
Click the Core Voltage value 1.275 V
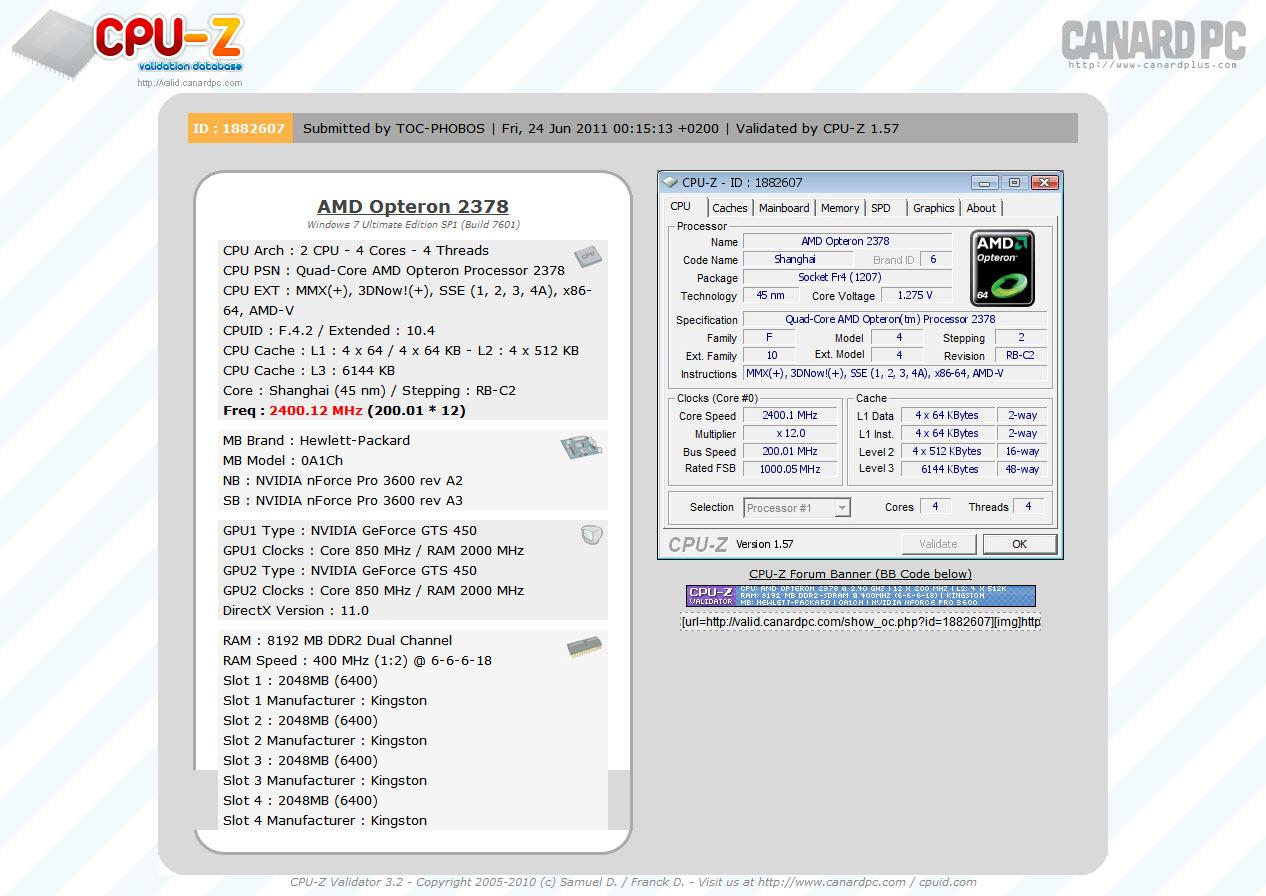coord(914,296)
